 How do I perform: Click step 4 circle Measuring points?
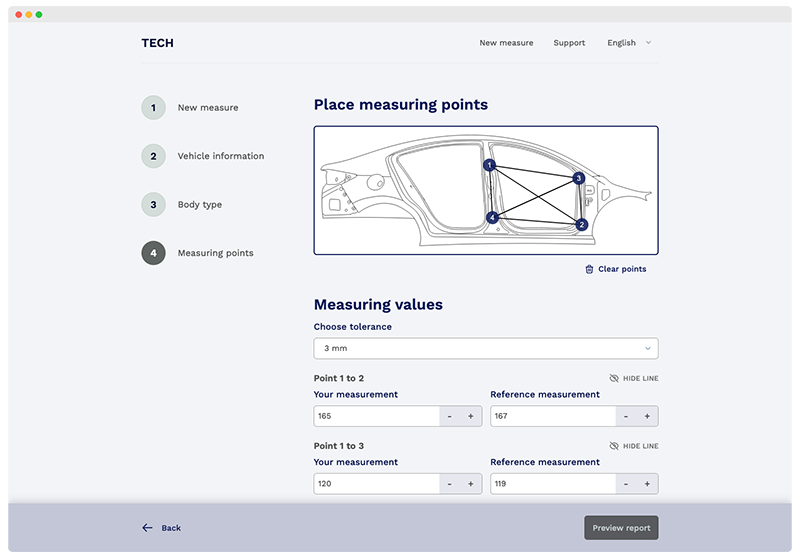pos(154,253)
